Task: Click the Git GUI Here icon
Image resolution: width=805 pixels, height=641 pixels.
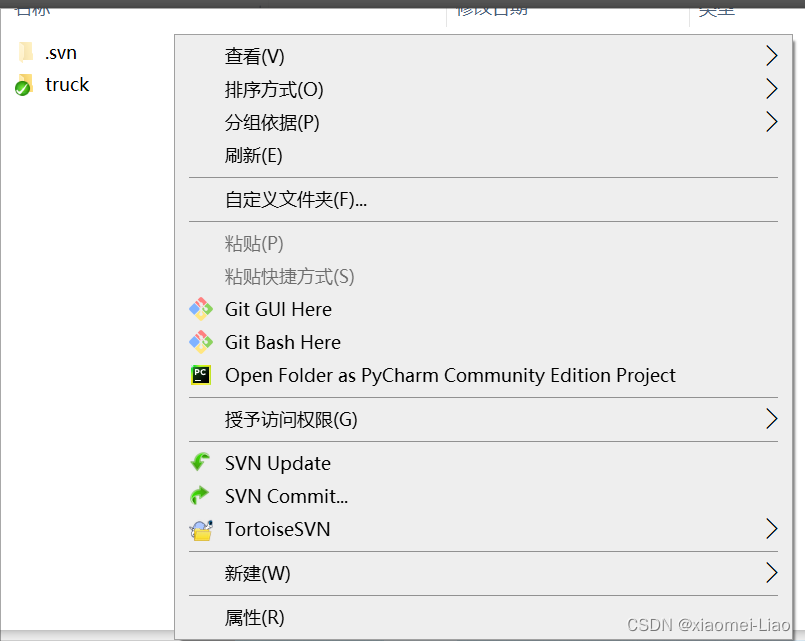Action: click(201, 309)
